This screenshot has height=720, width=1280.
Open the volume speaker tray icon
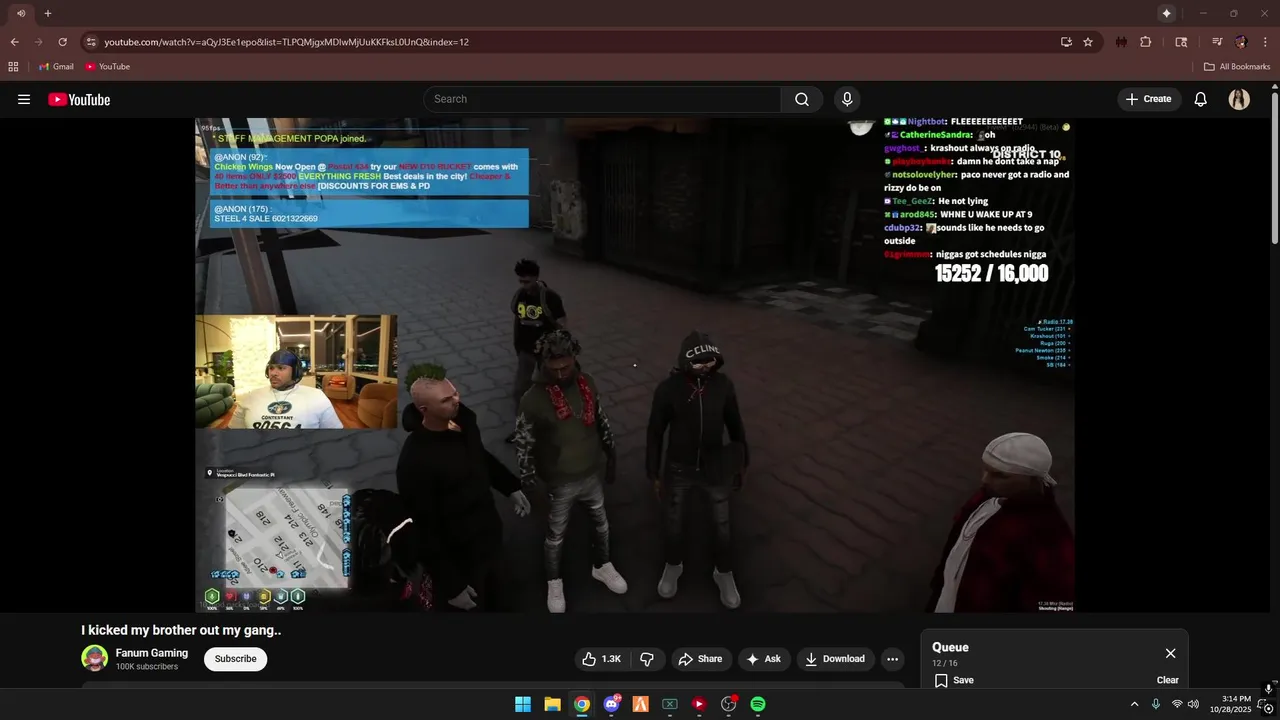coord(1193,704)
